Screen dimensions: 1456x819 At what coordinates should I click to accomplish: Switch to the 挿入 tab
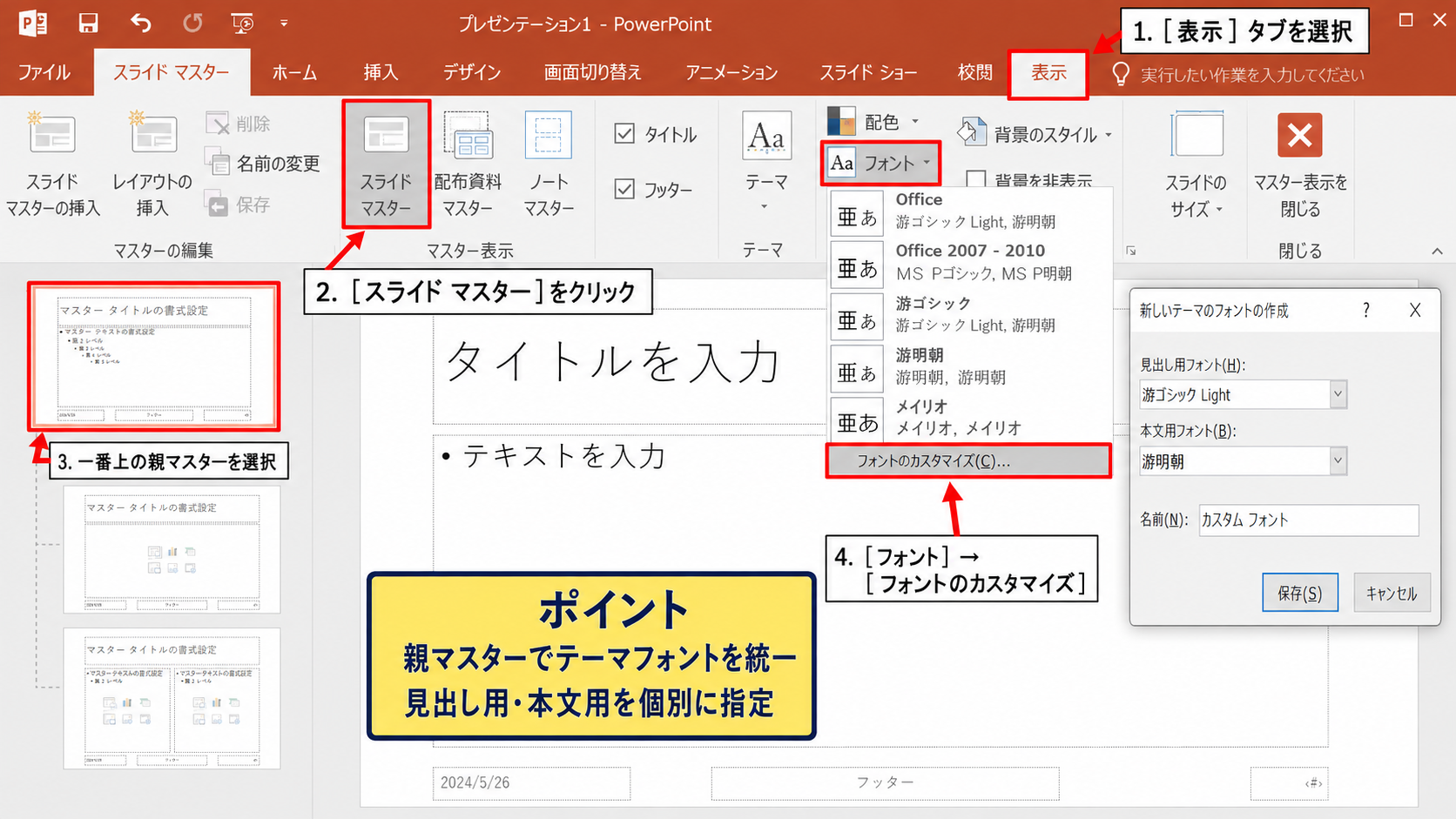pyautogui.click(x=381, y=72)
